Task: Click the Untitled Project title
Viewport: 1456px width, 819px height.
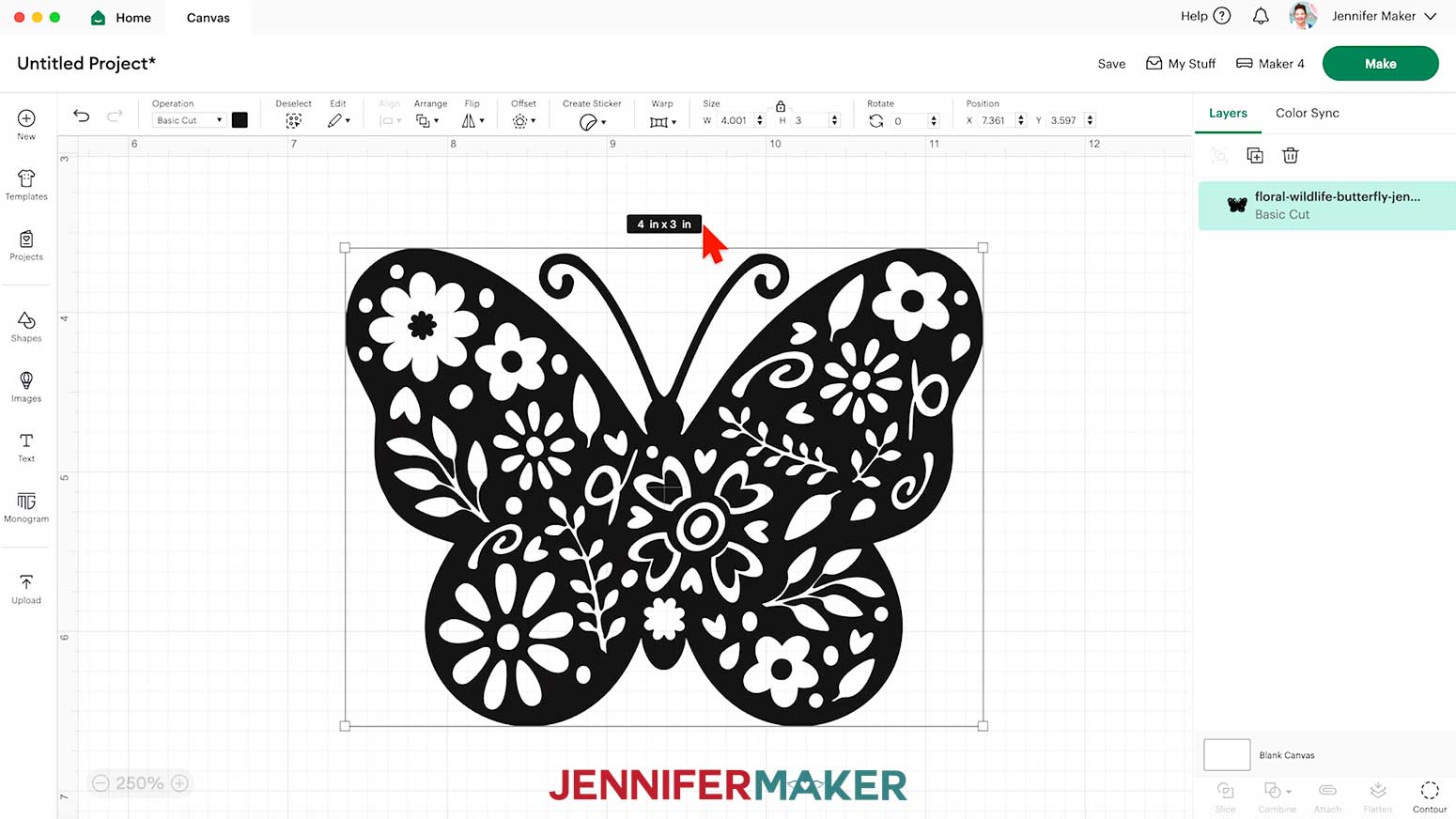Action: 86,63
